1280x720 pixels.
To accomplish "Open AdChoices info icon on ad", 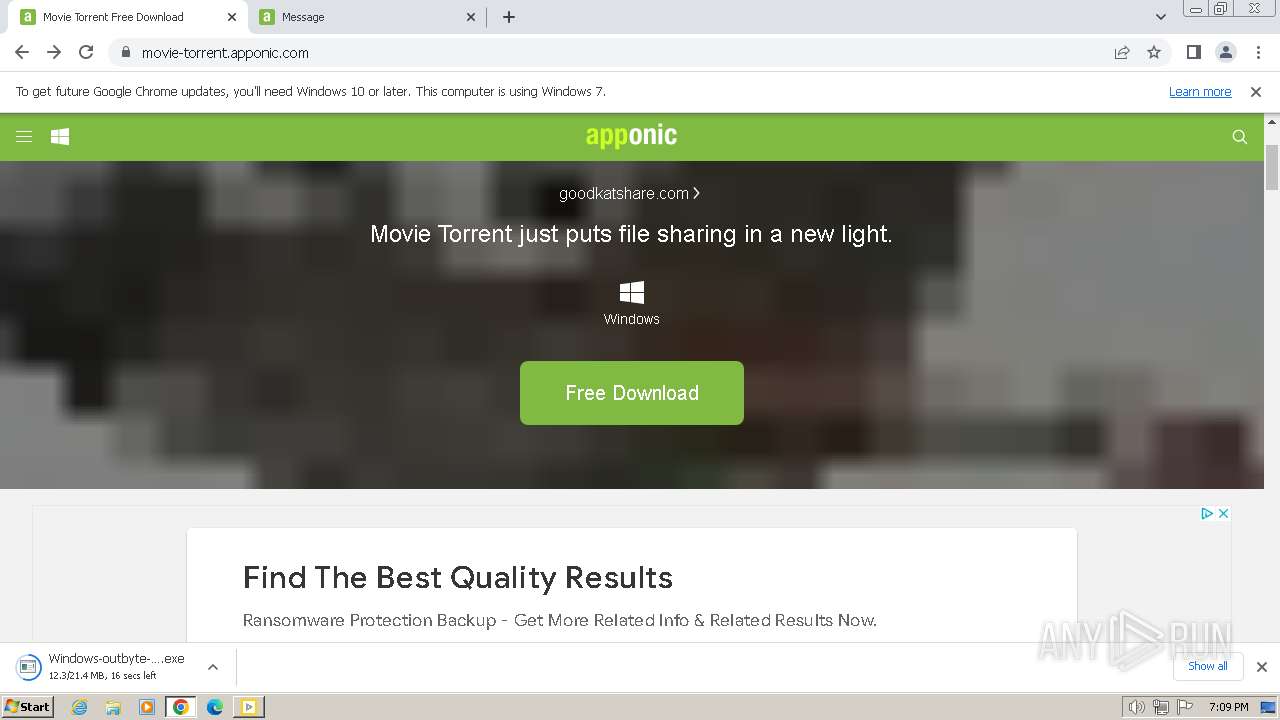I will coord(1207,513).
